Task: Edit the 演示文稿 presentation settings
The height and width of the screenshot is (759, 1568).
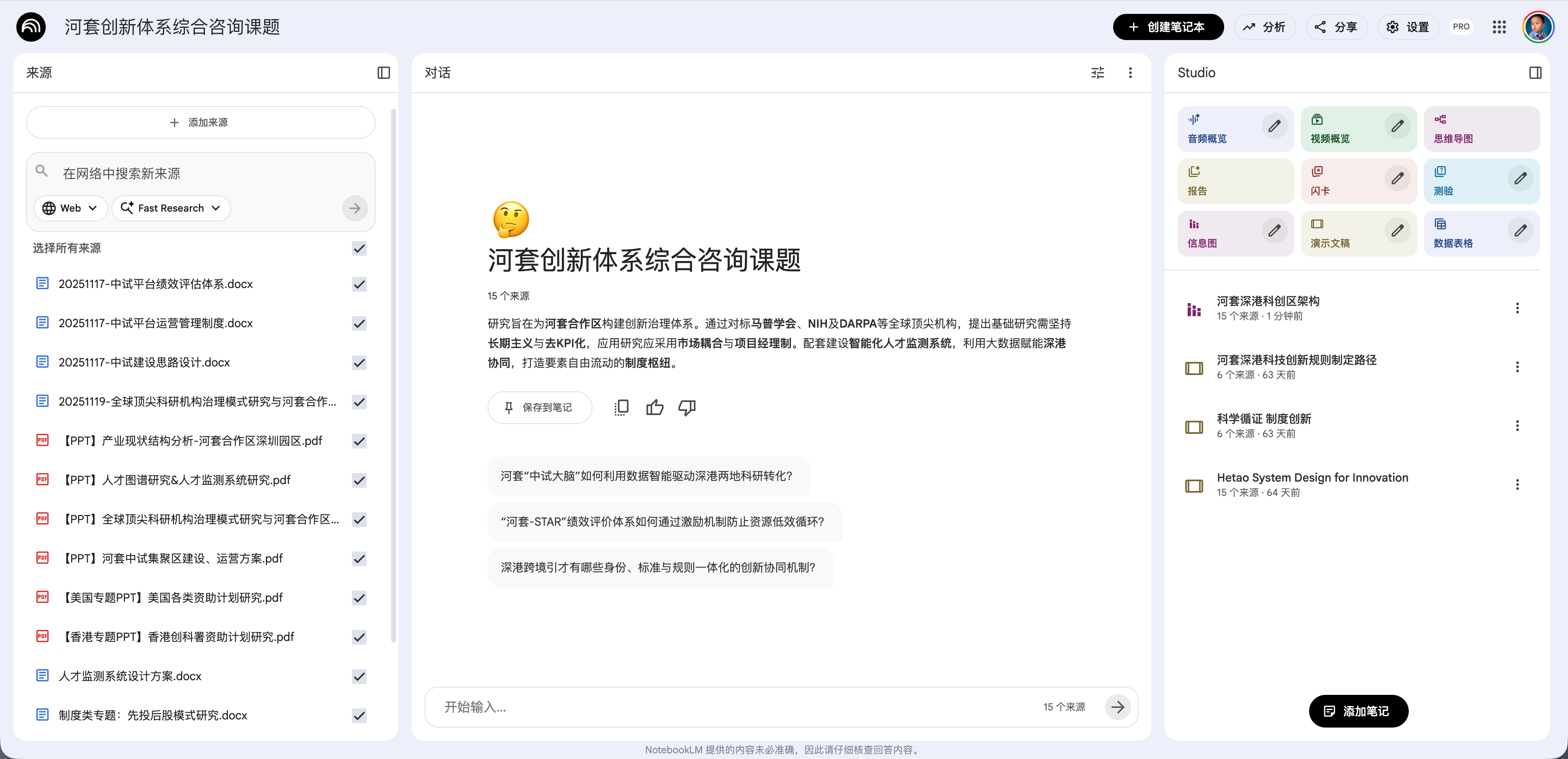Action: (1398, 231)
